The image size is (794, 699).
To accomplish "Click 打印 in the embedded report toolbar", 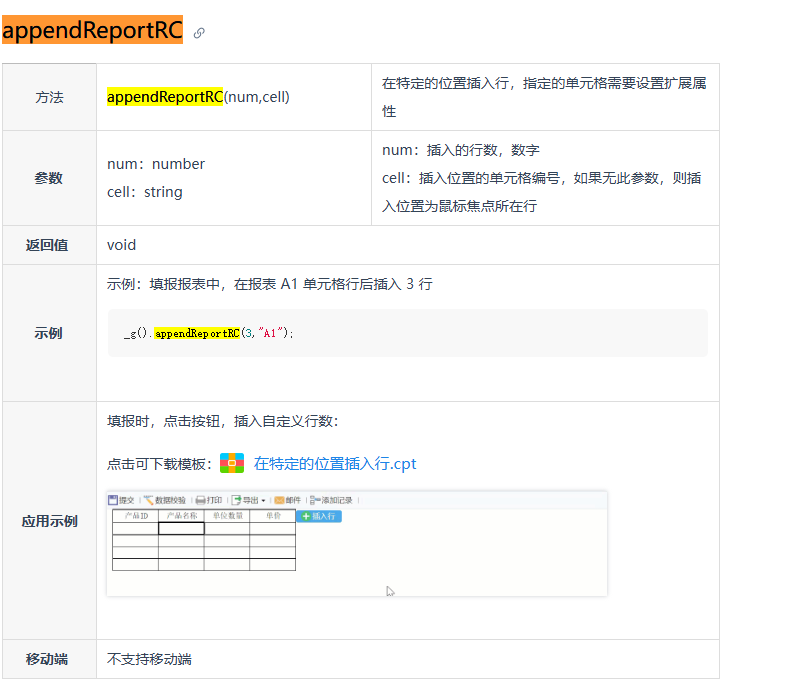I will click(x=209, y=500).
